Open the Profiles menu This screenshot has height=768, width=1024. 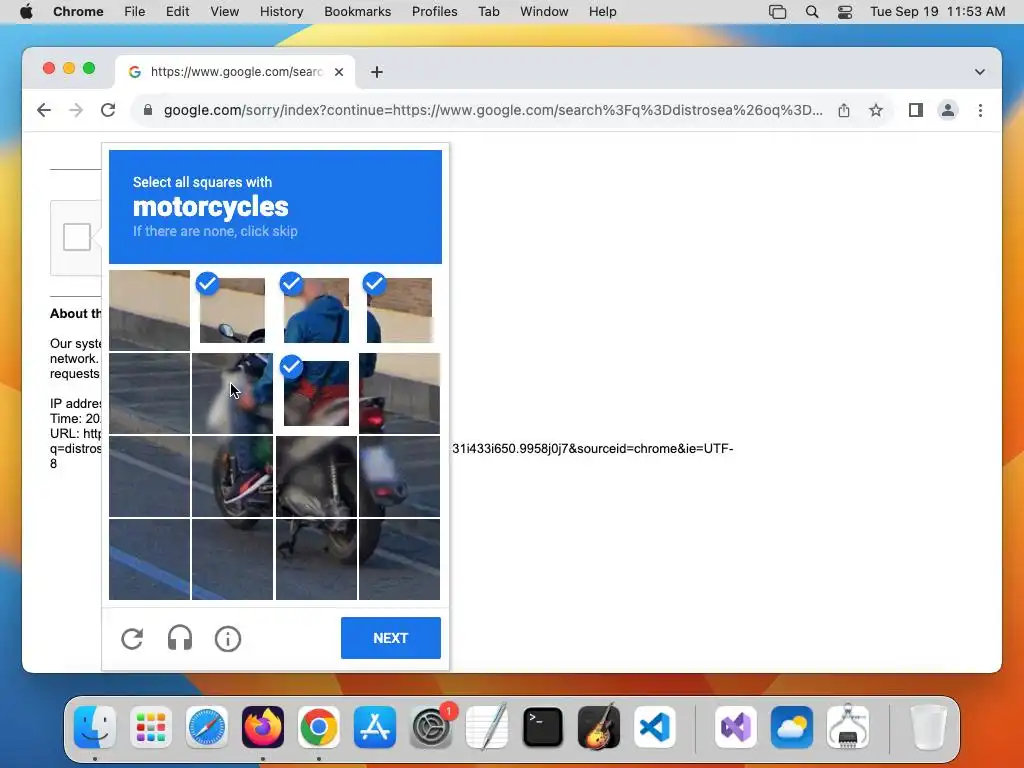pos(434,12)
